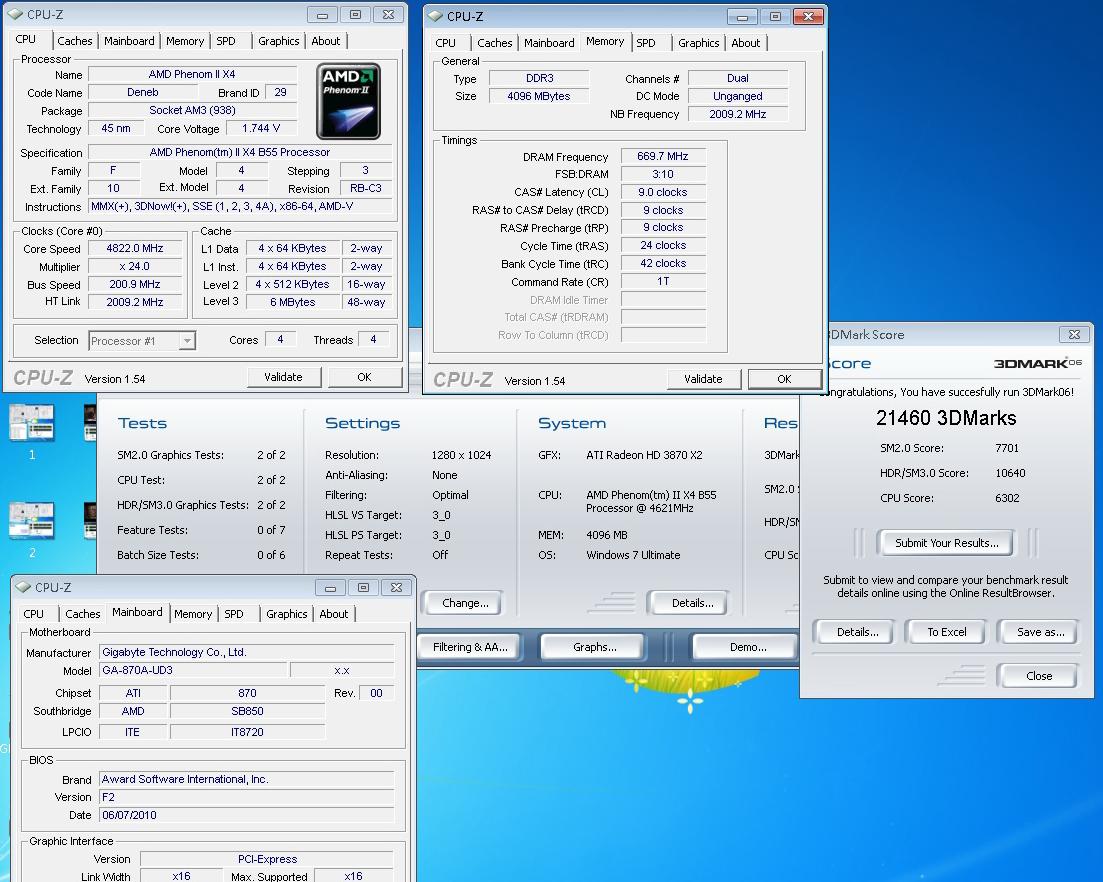1103x882 pixels.
Task: Click the Bus Speed value 200.9 MHz
Action: tap(134, 285)
